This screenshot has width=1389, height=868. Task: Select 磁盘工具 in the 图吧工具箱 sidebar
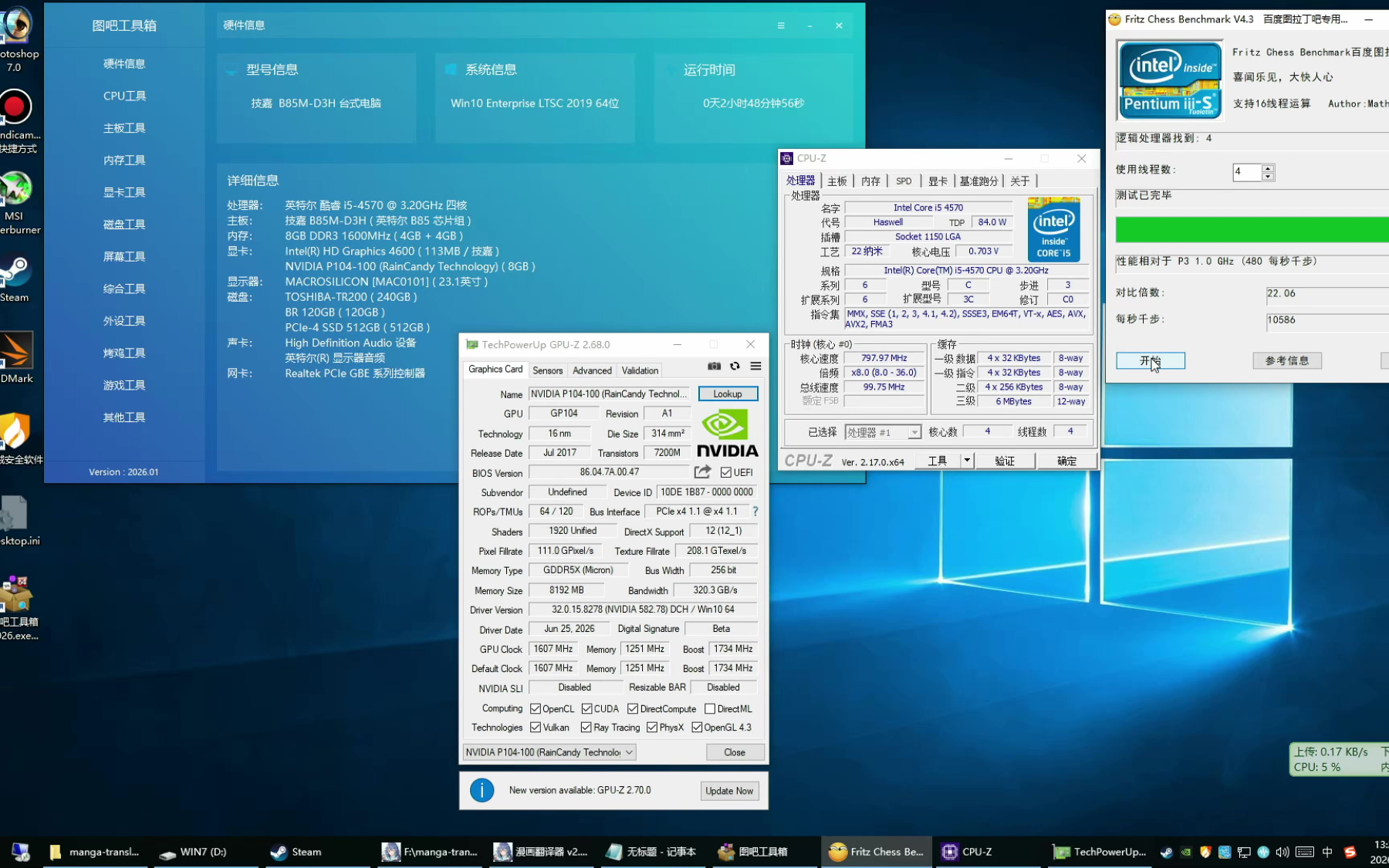[x=124, y=224]
